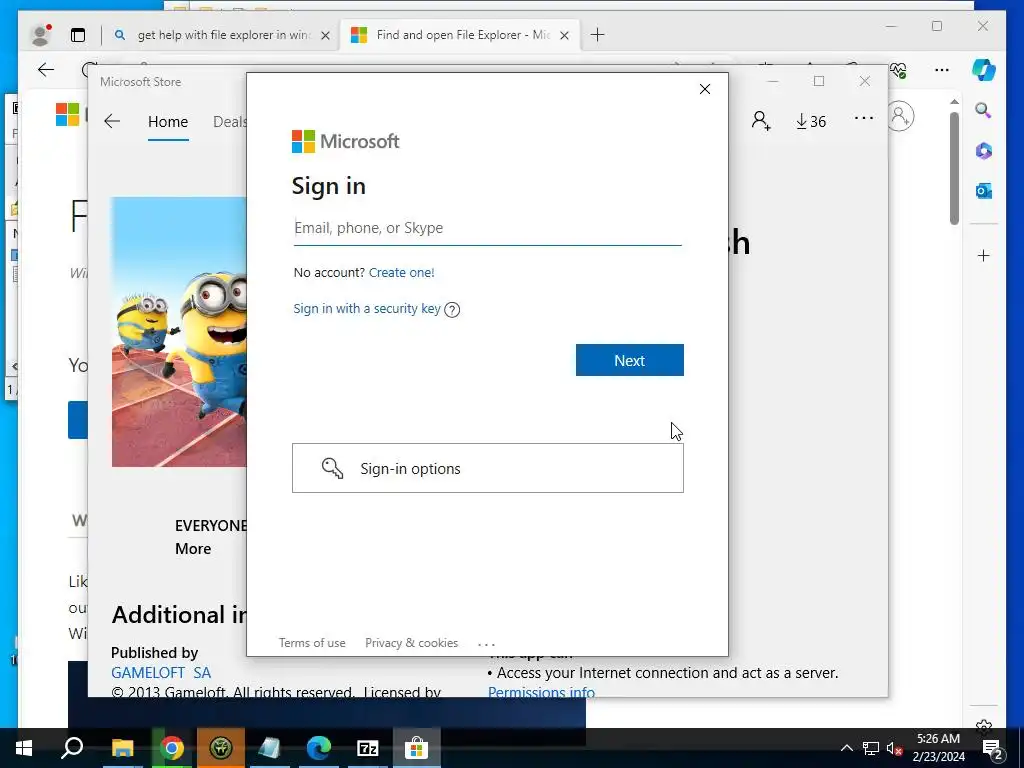The width and height of the screenshot is (1024, 768).
Task: Open Edge browser essentials heart icon
Action: tap(899, 70)
